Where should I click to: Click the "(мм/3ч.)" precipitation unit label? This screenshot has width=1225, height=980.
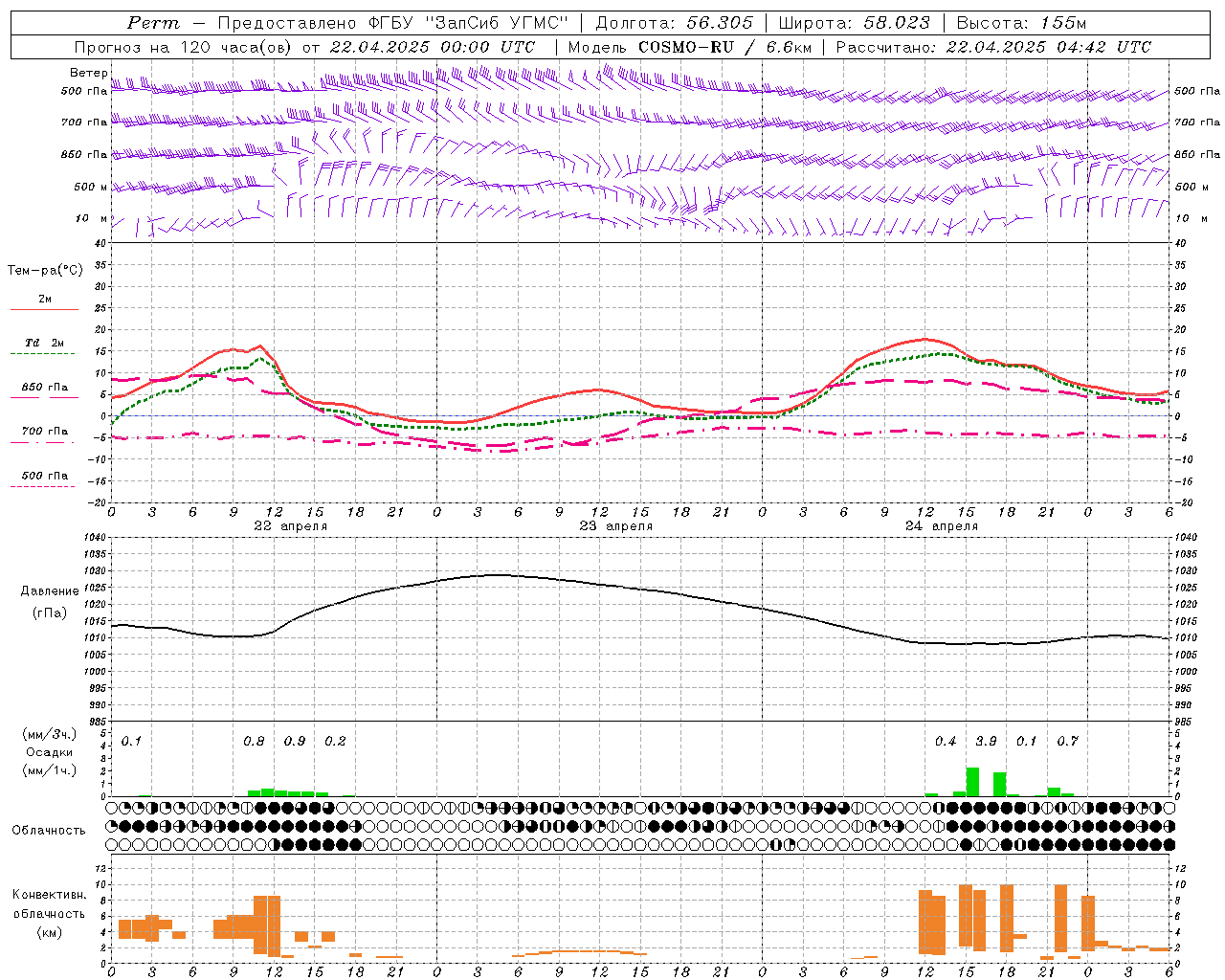[x=50, y=734]
